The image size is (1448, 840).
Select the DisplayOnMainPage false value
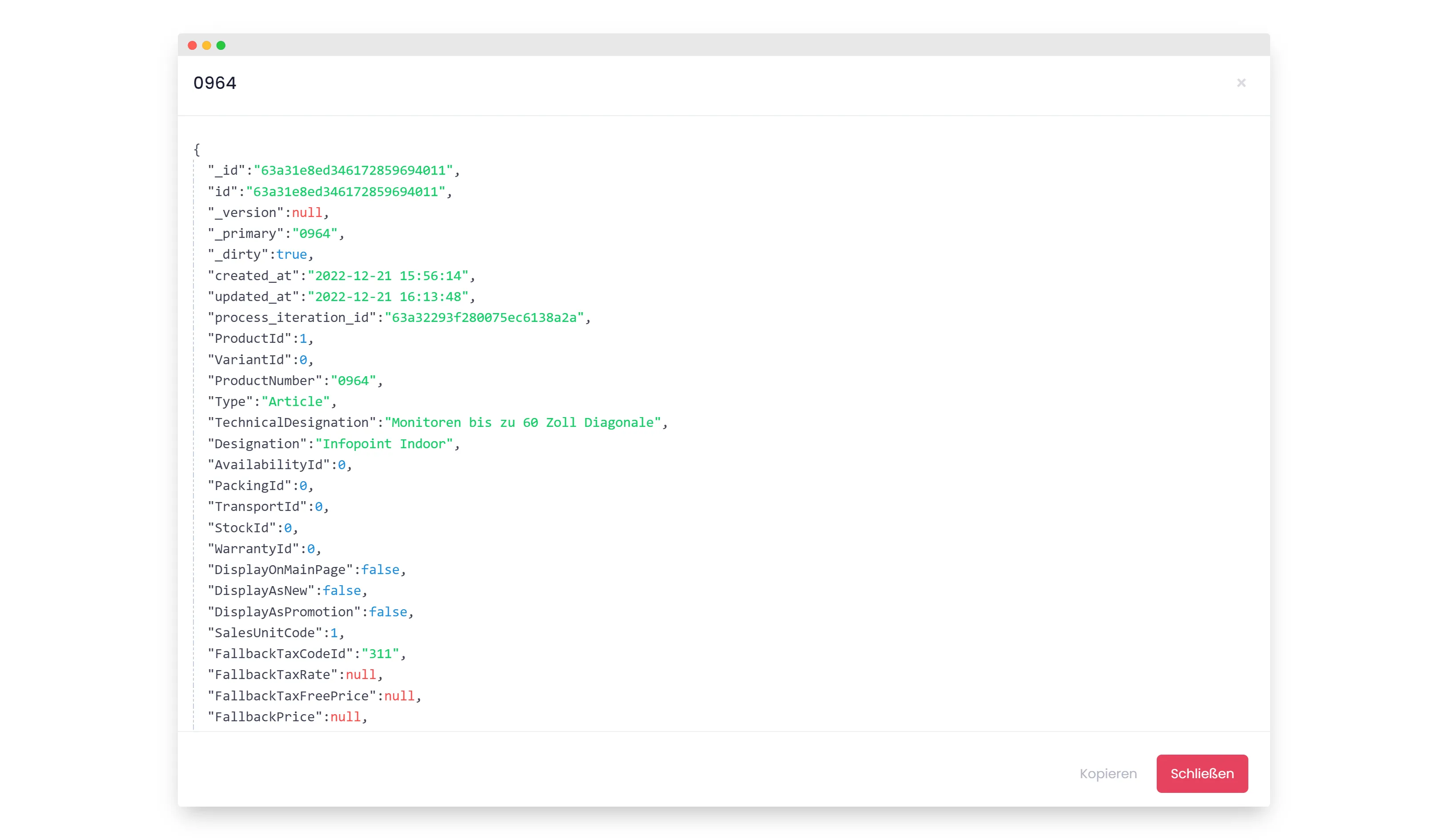[380, 569]
